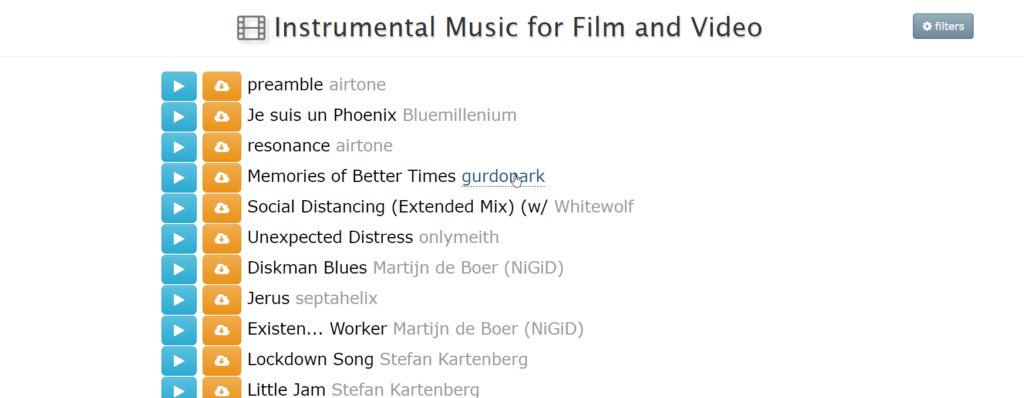Download the track 'preamble'
The height and width of the screenshot is (398, 1024).
point(221,86)
